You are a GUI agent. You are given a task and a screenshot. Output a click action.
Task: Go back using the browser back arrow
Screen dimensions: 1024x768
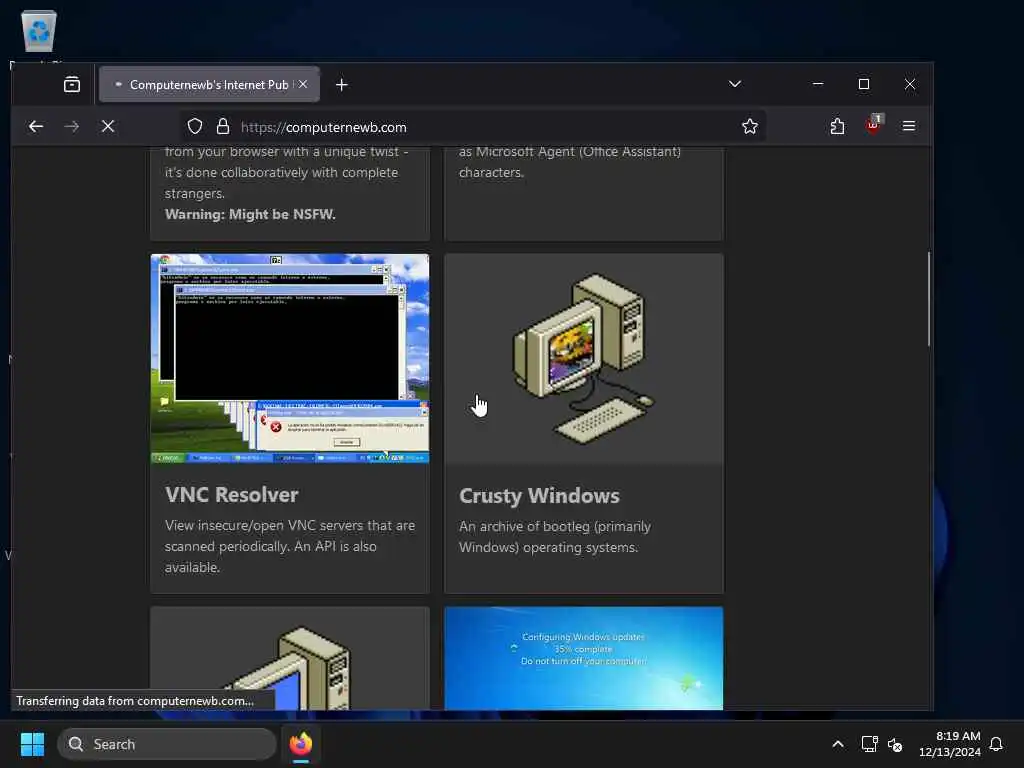point(36,127)
